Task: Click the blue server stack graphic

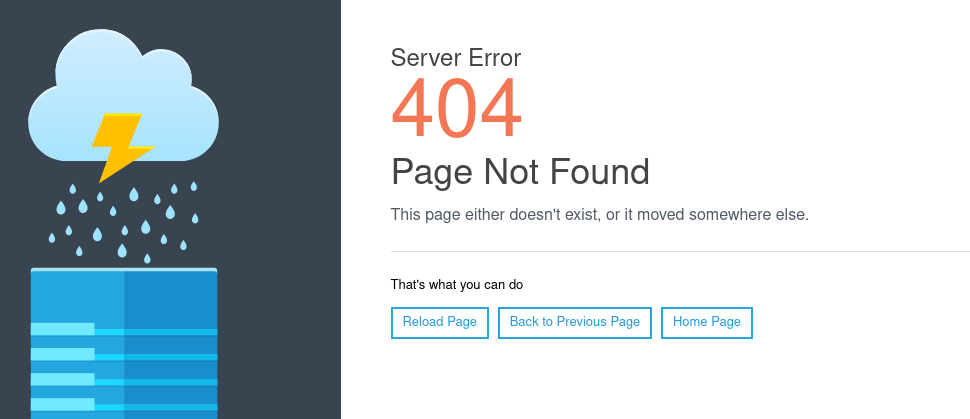Action: click(x=124, y=343)
